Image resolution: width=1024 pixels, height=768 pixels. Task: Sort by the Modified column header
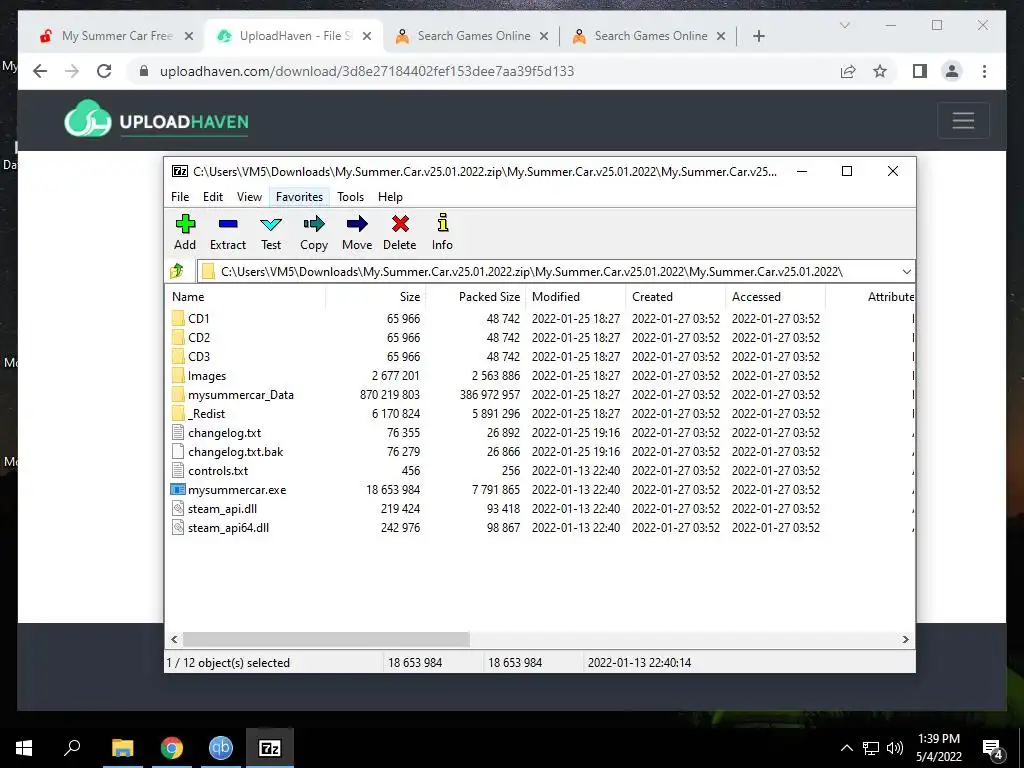coord(576,296)
